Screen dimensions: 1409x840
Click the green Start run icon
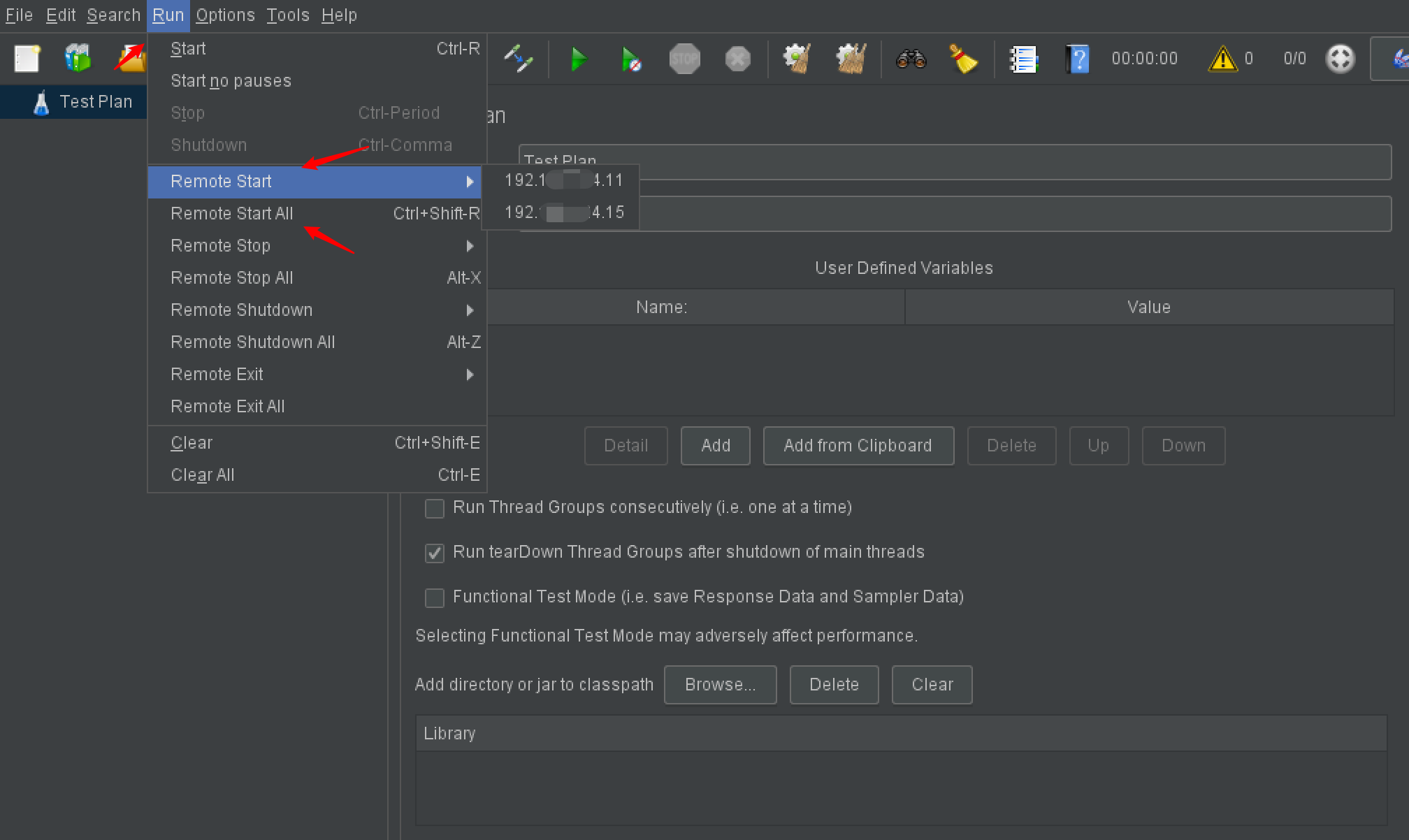point(578,59)
